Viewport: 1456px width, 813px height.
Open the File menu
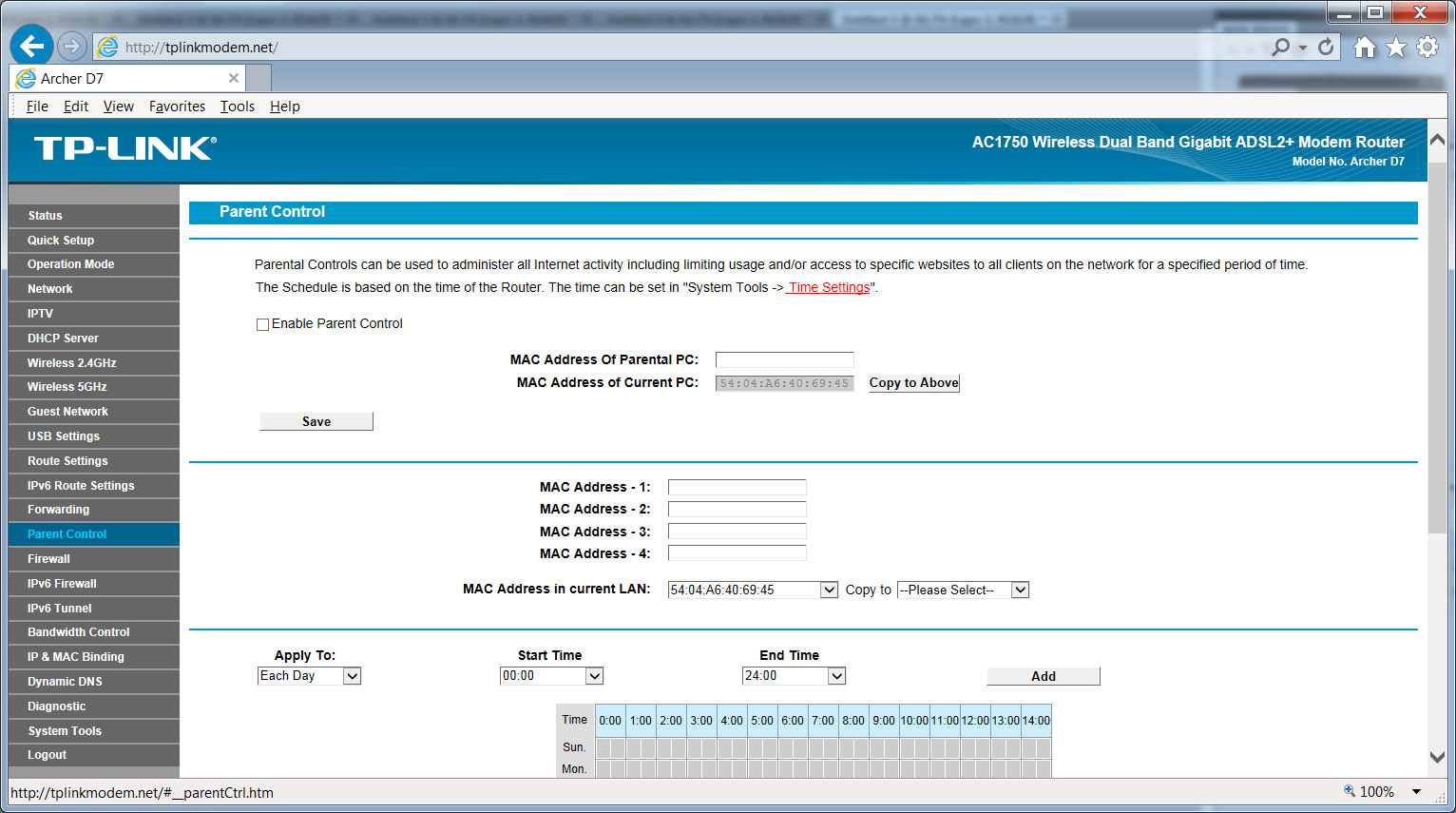coord(37,106)
